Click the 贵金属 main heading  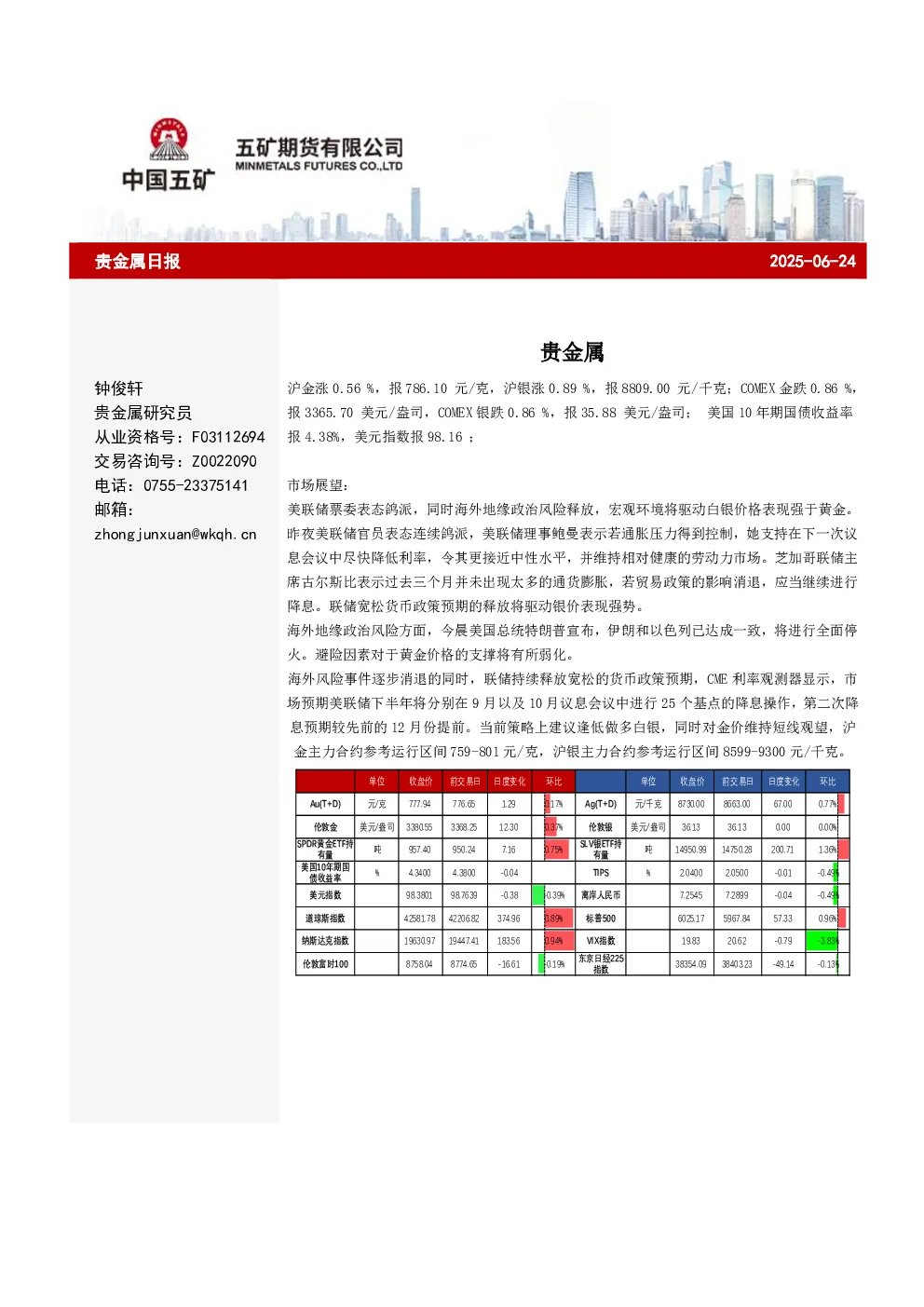coord(572,352)
